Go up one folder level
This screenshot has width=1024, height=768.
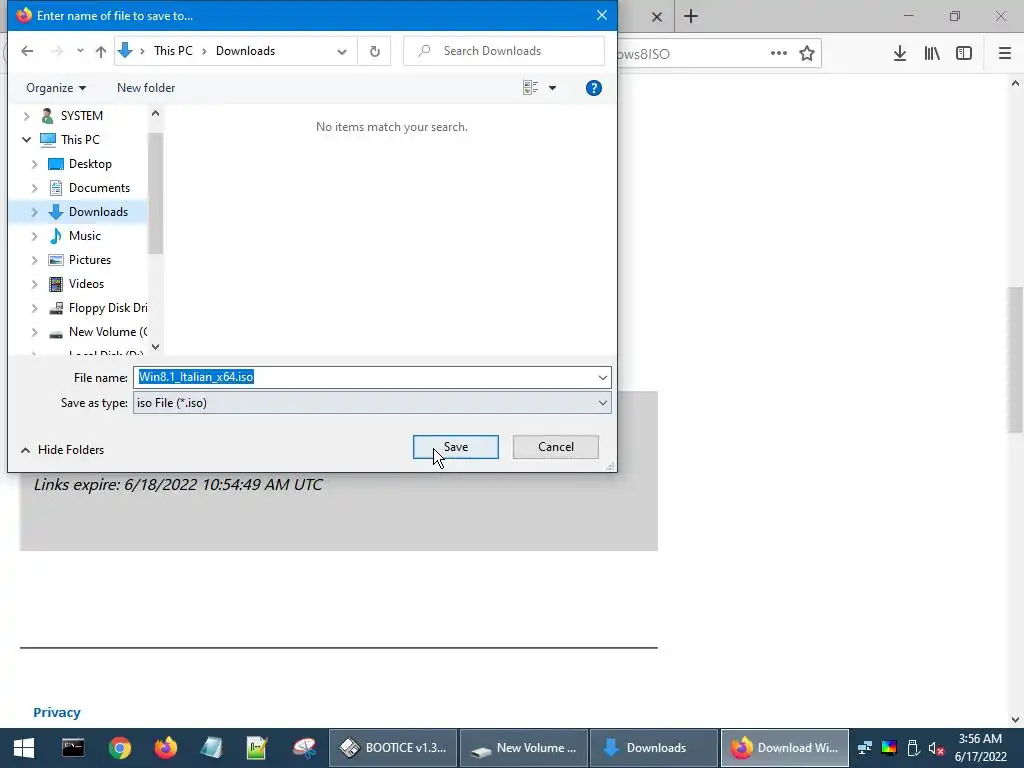pos(101,51)
